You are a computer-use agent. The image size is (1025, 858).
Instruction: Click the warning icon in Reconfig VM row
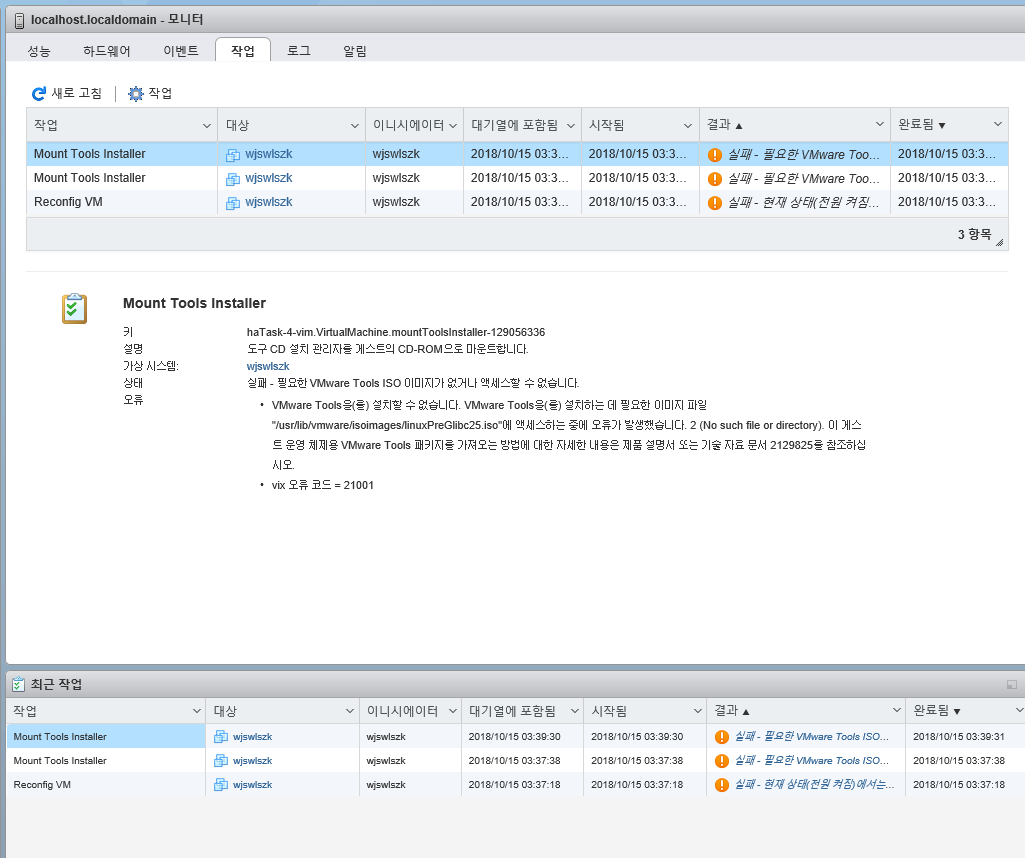click(x=714, y=203)
